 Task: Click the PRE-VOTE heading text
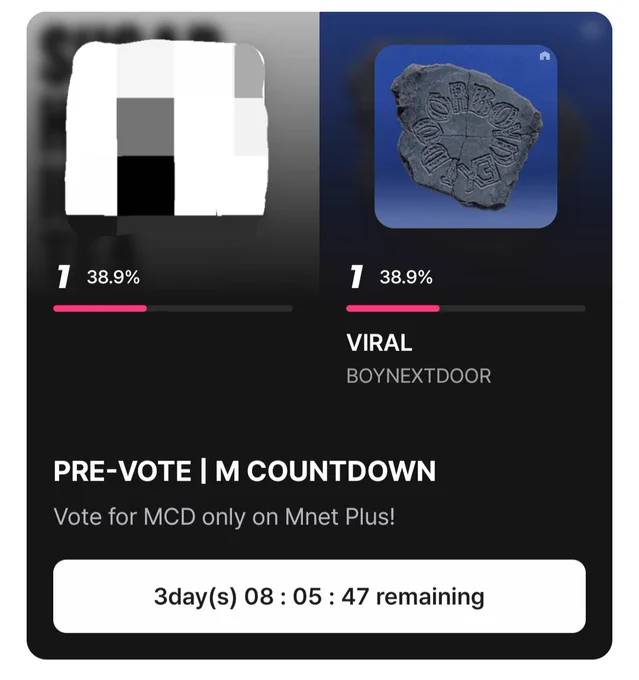point(122,471)
